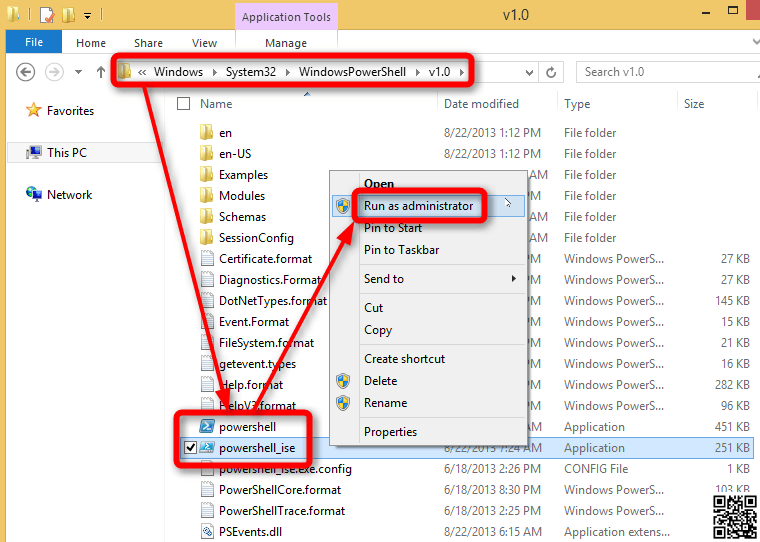Select the PowerShellCore.format file icon

click(x=207, y=490)
